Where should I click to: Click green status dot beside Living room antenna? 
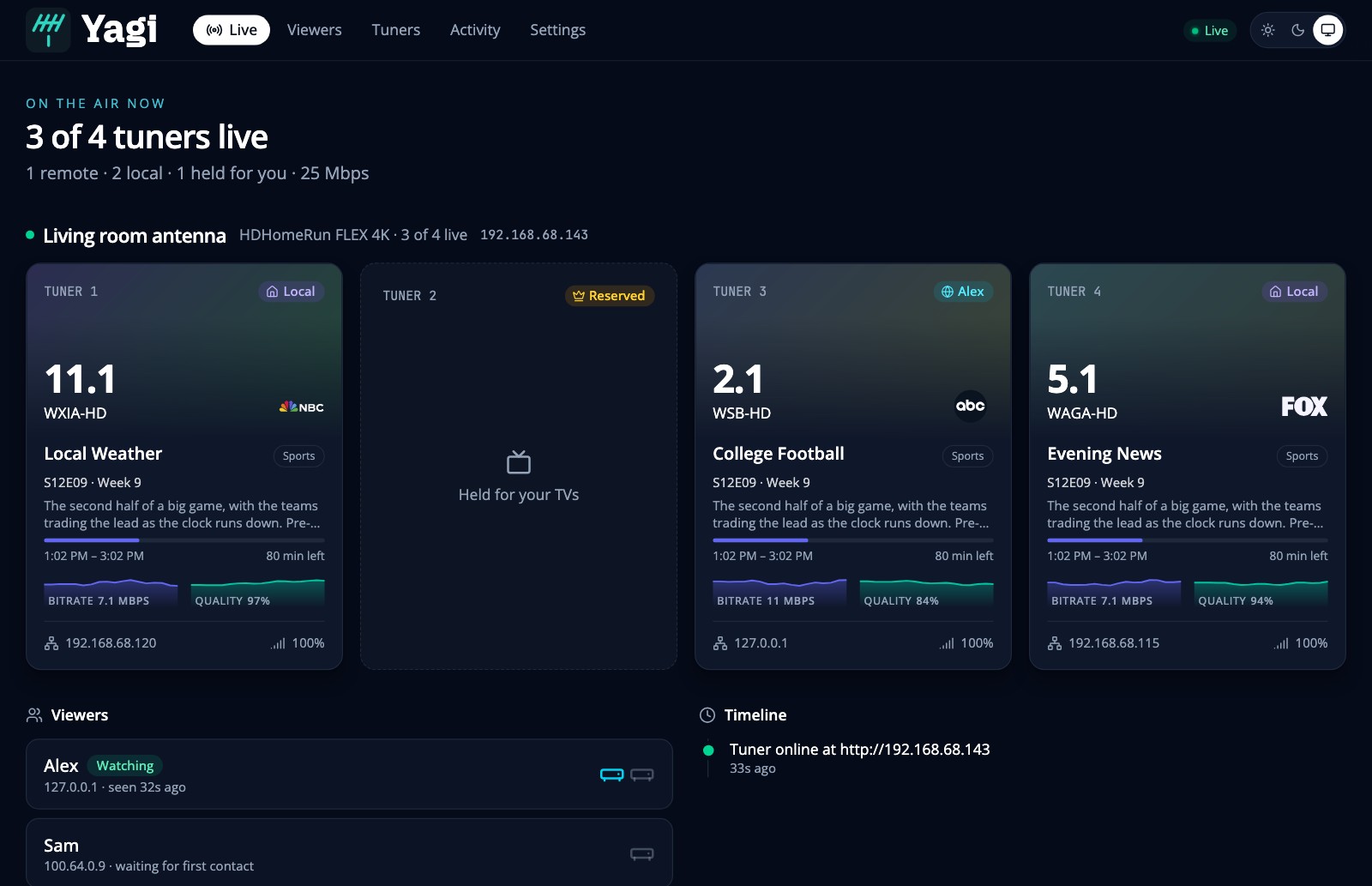(x=30, y=234)
